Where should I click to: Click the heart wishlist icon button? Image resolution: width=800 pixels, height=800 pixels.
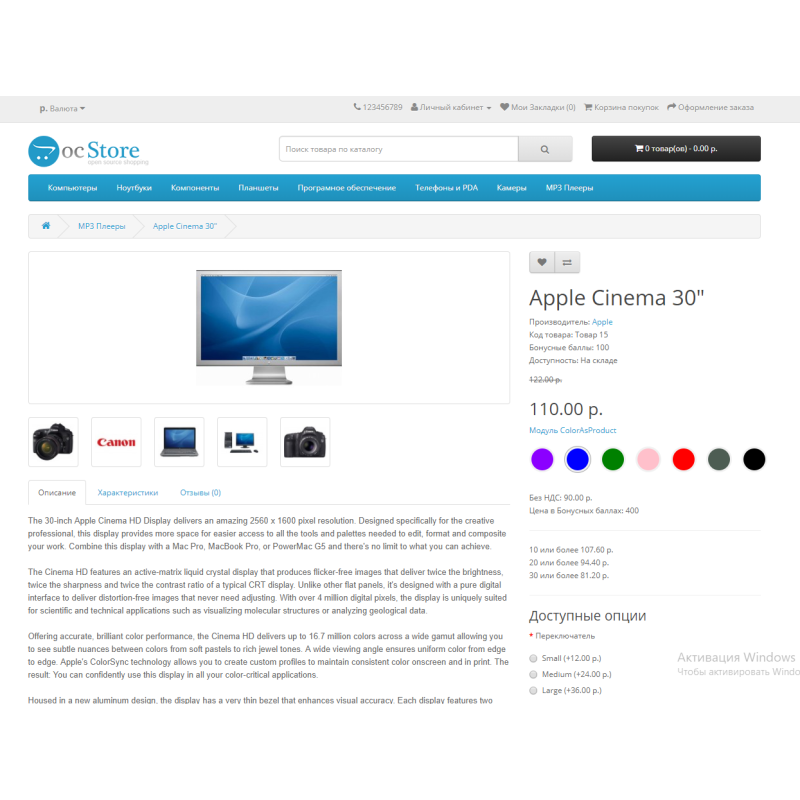(x=542, y=262)
